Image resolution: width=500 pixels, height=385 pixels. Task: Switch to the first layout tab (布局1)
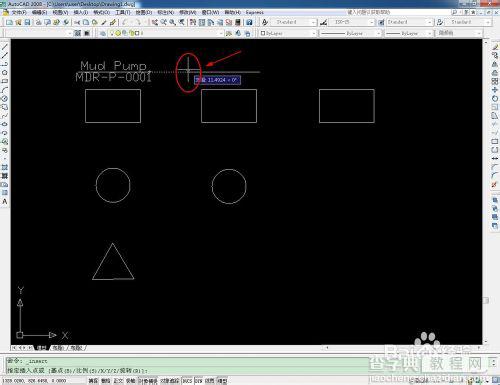click(58, 348)
